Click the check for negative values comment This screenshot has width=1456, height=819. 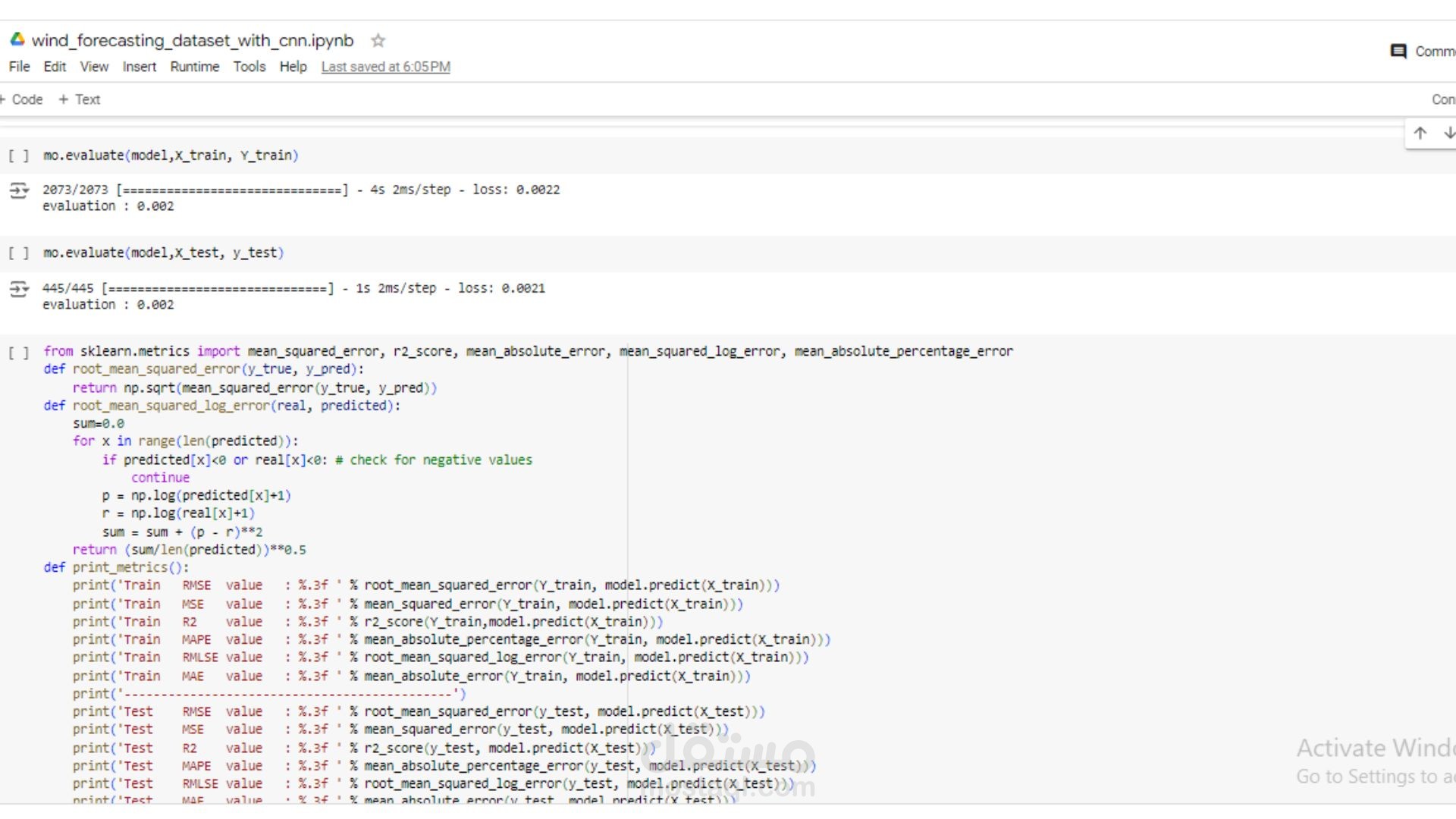434,460
